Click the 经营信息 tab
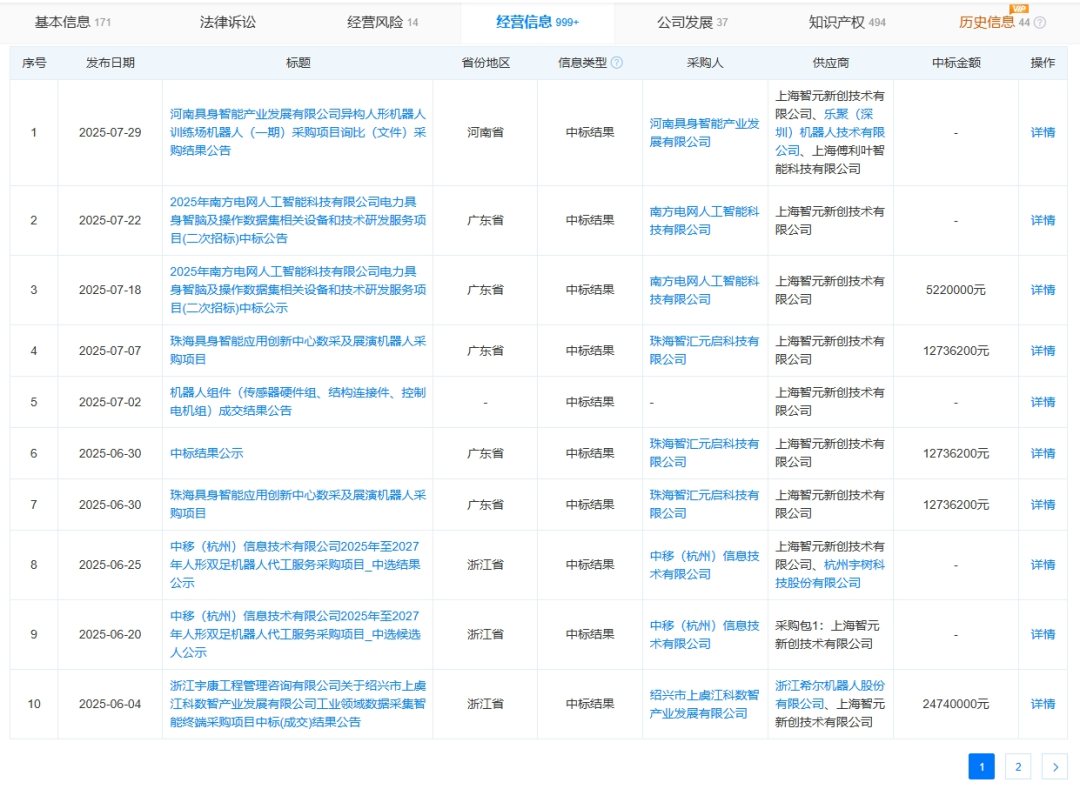Viewport: 1080px width, 789px height. [537, 23]
